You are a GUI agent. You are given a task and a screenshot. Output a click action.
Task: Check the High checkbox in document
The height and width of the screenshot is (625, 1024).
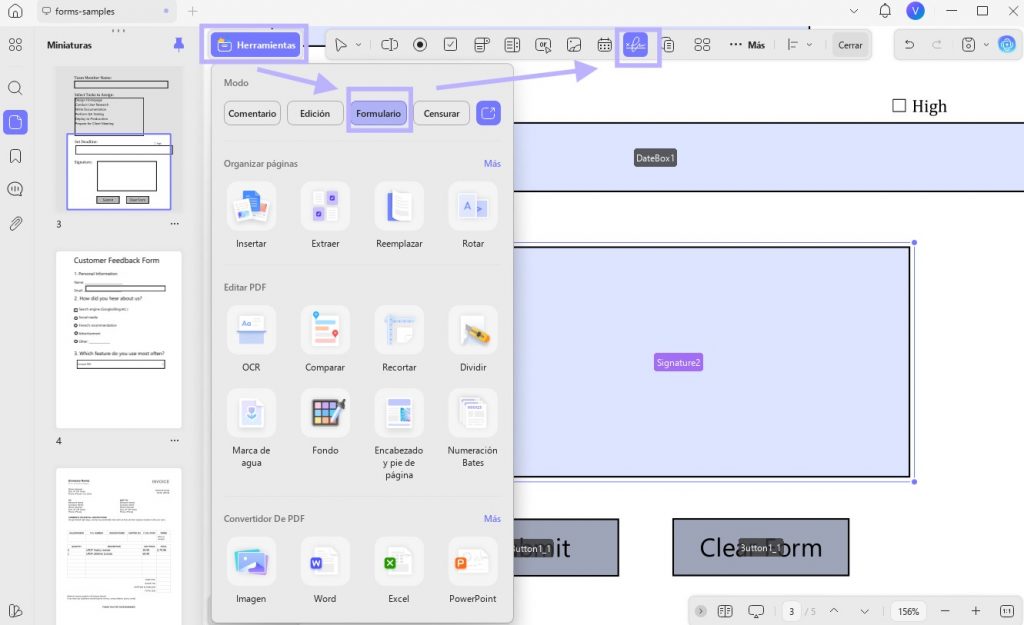click(899, 105)
